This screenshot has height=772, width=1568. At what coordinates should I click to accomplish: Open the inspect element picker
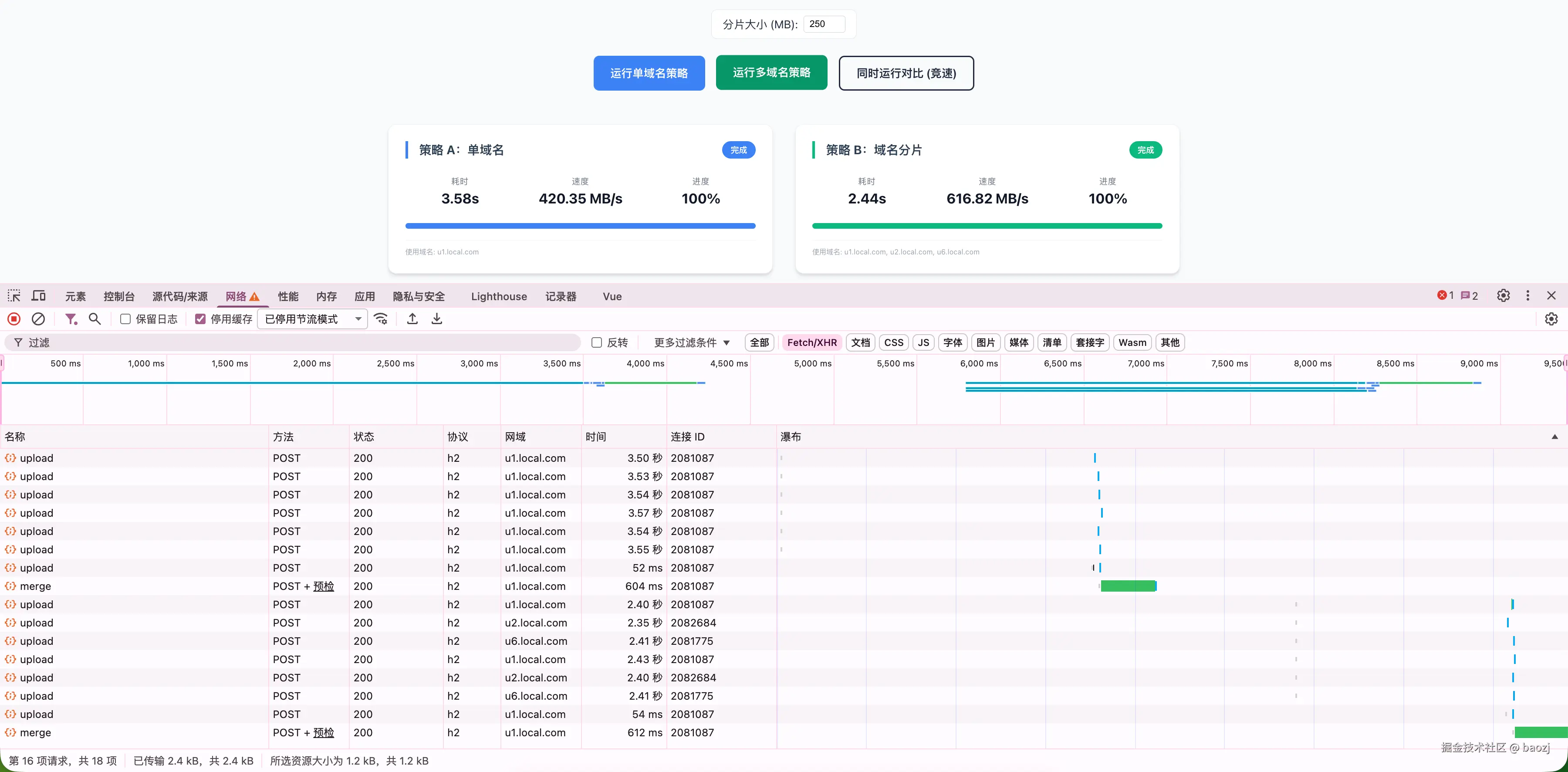pyautogui.click(x=14, y=296)
